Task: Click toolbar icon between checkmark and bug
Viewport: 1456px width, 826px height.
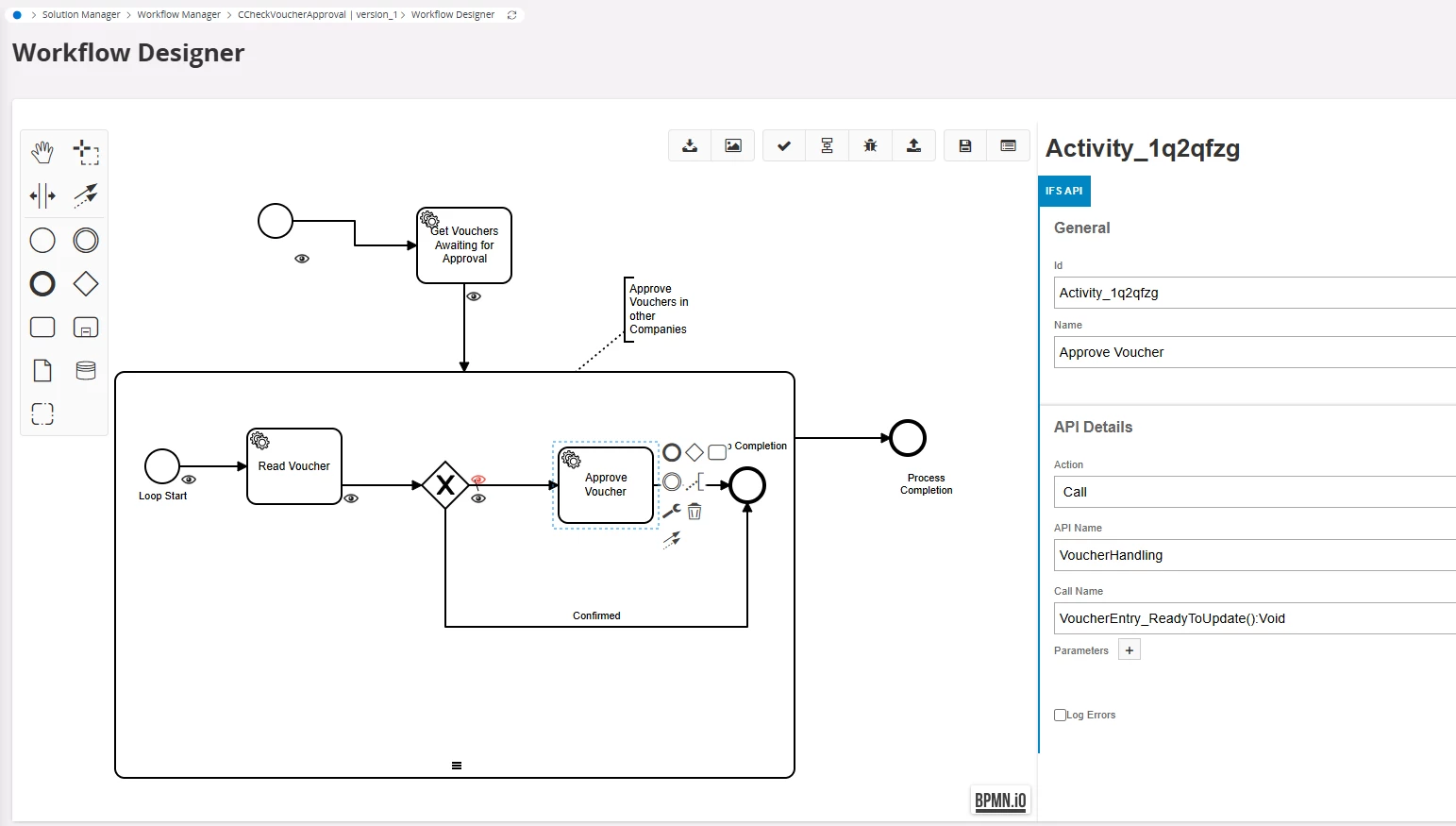Action: tap(827, 145)
